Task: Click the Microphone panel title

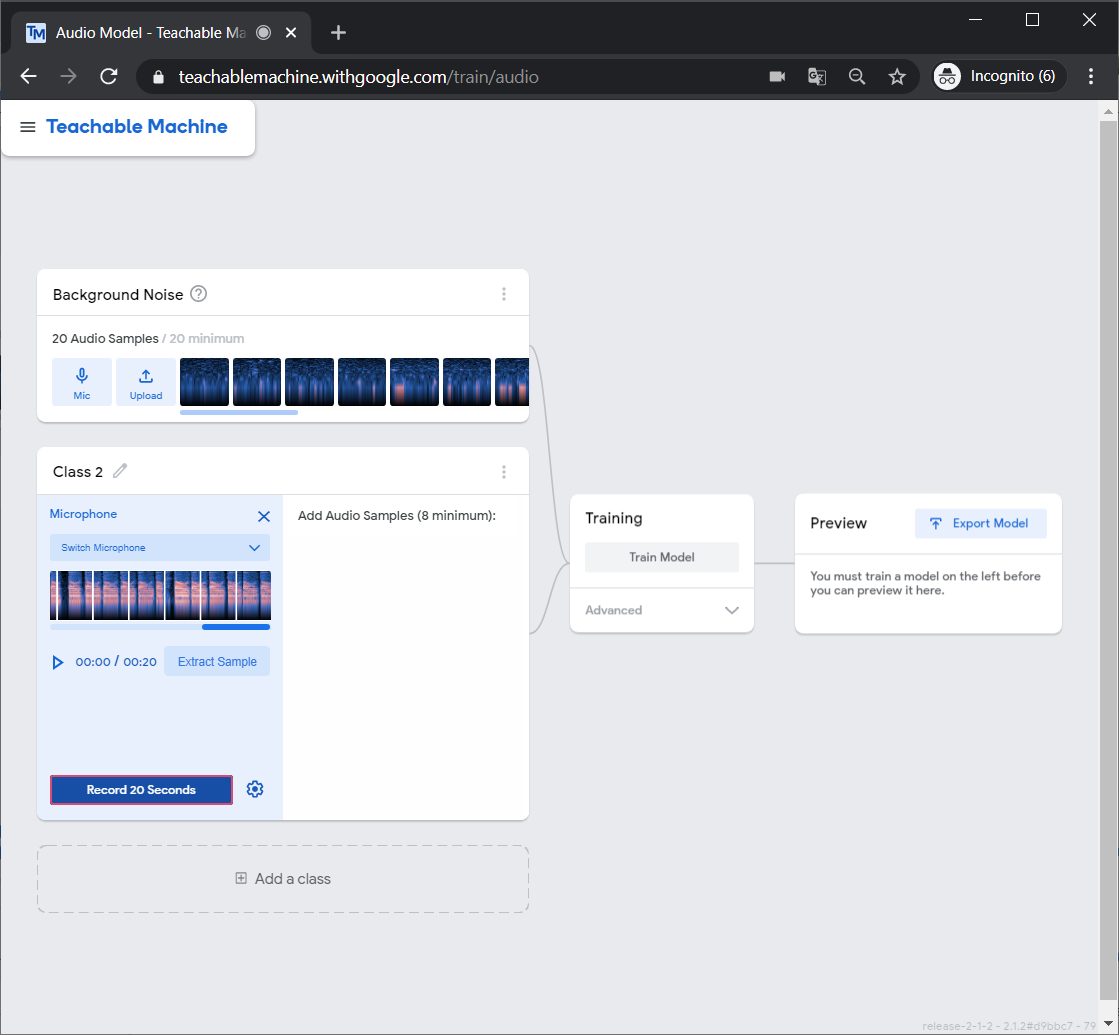Action: (x=83, y=514)
